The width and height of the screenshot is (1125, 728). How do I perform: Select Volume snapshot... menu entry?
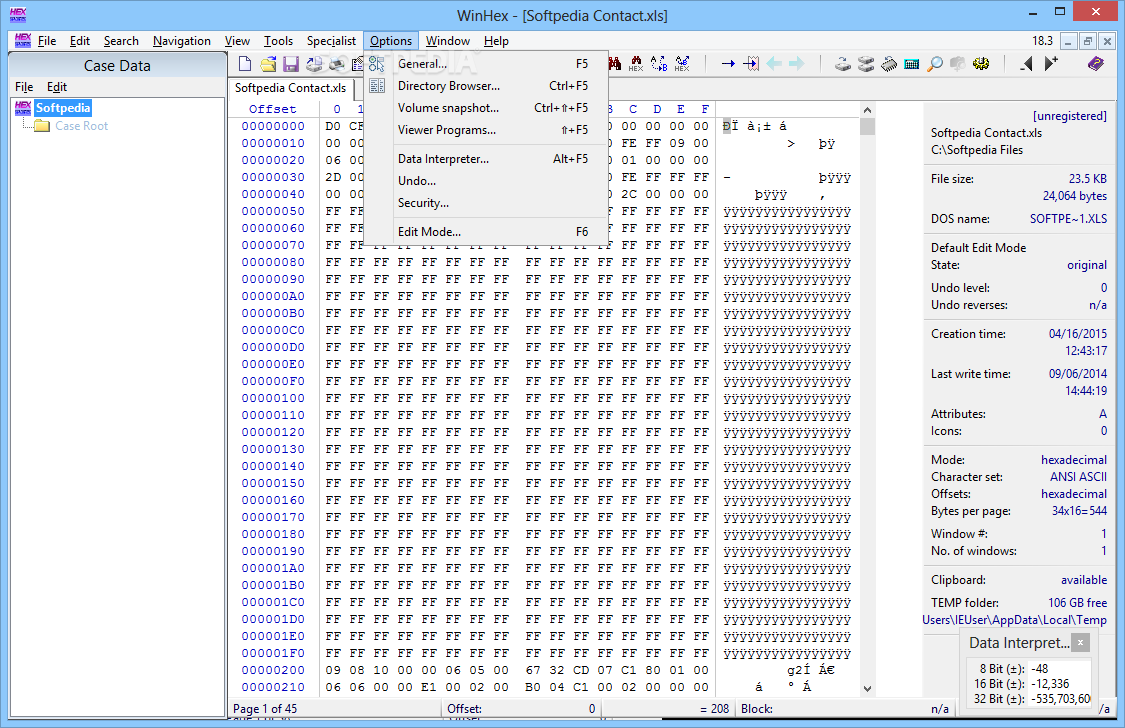click(x=486, y=108)
